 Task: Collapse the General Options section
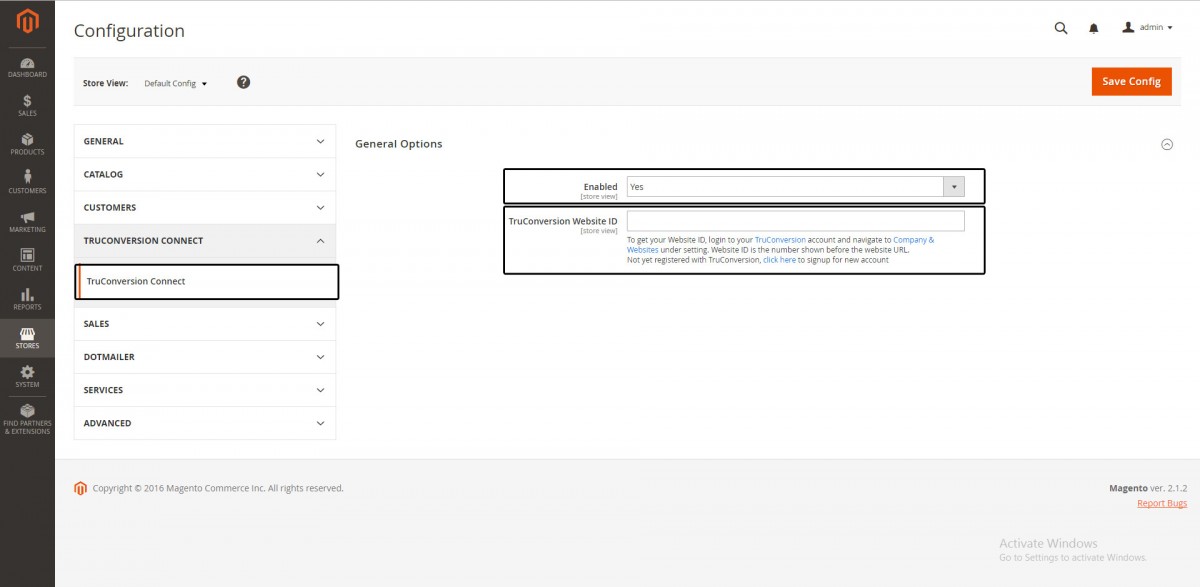1166,144
